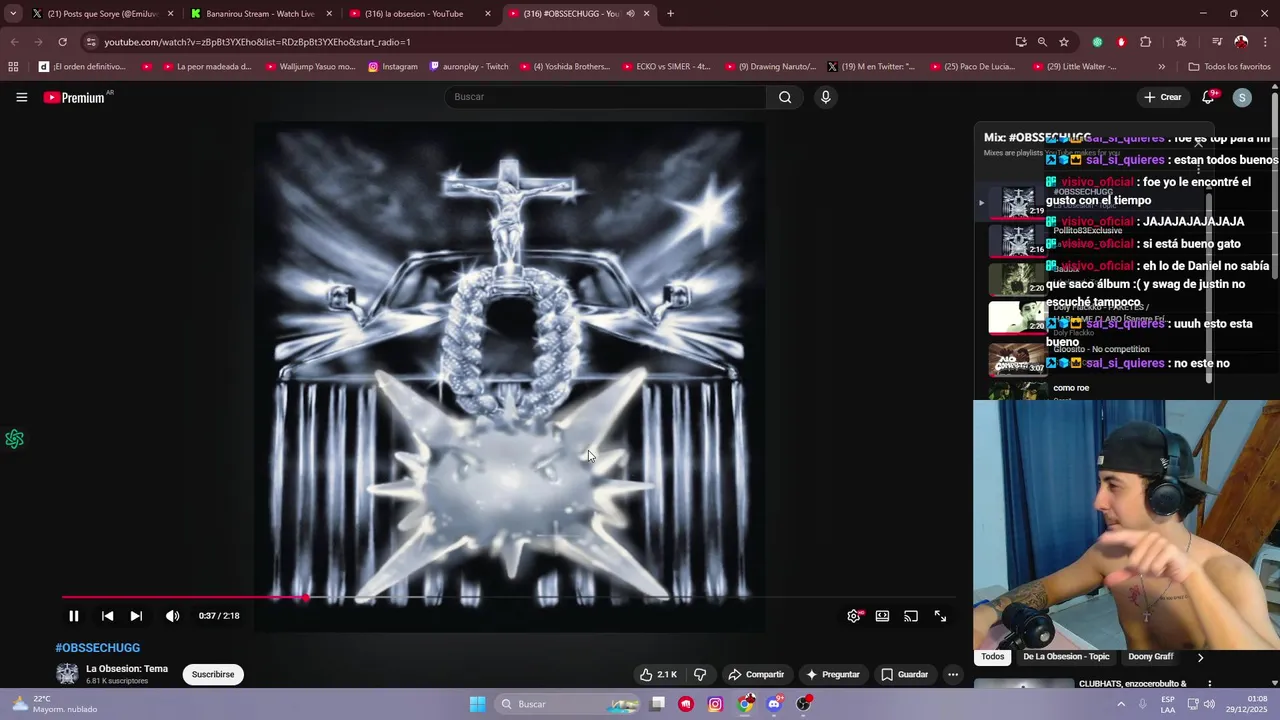The image size is (1280, 720).
Task: Skip to the next video
Action: [x=136, y=616]
